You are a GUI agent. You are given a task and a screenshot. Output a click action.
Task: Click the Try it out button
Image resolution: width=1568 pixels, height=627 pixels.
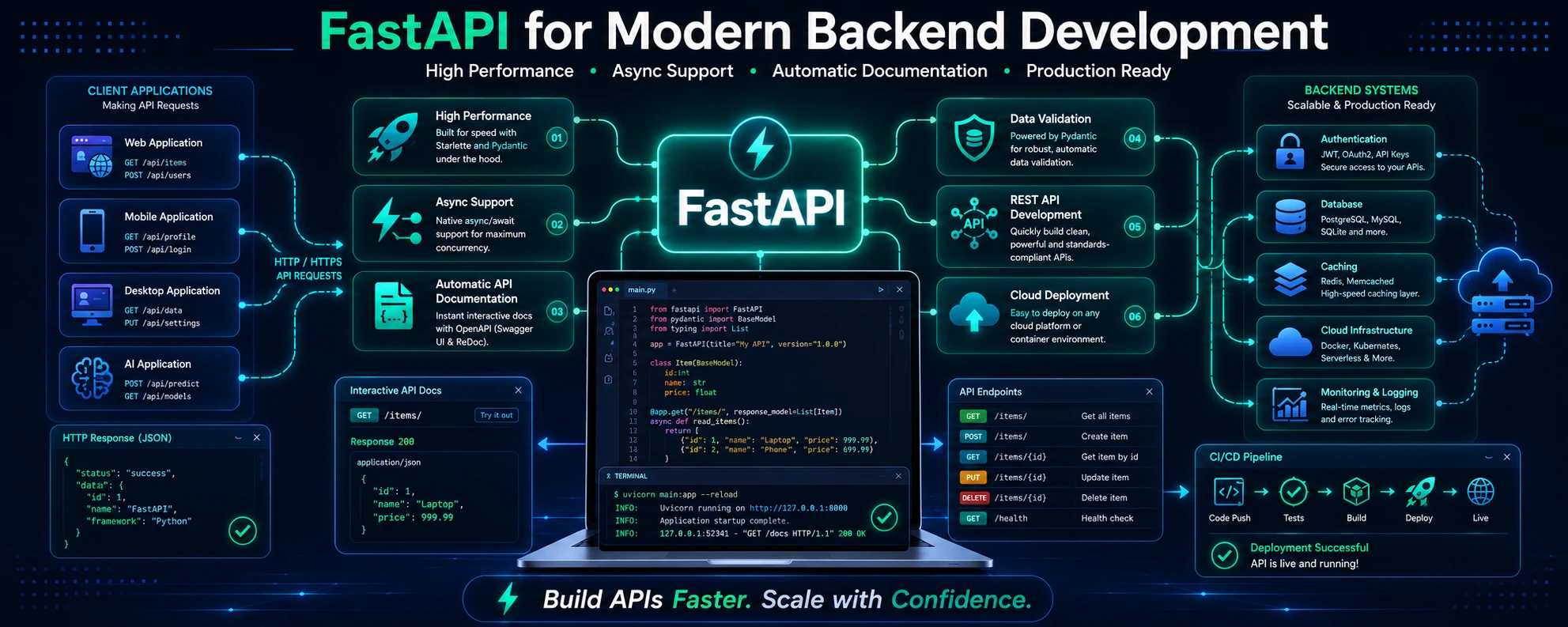497,415
